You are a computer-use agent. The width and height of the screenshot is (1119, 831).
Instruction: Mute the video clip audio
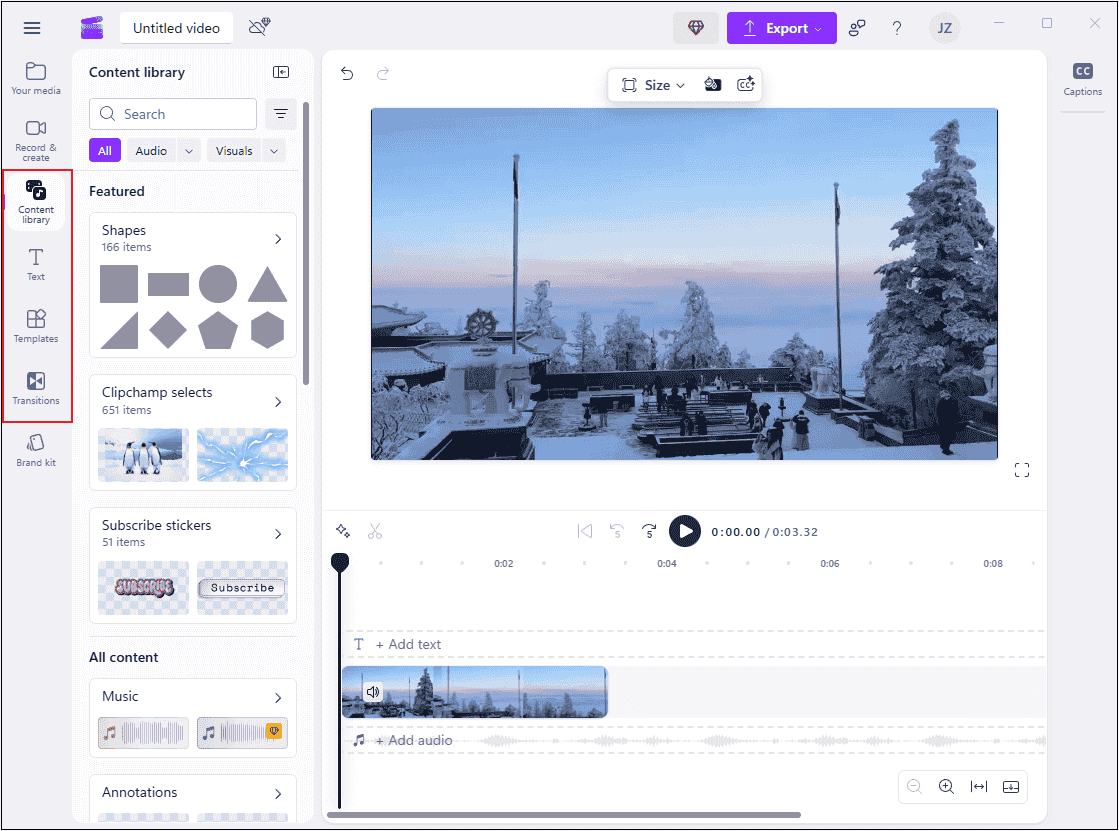[373, 692]
